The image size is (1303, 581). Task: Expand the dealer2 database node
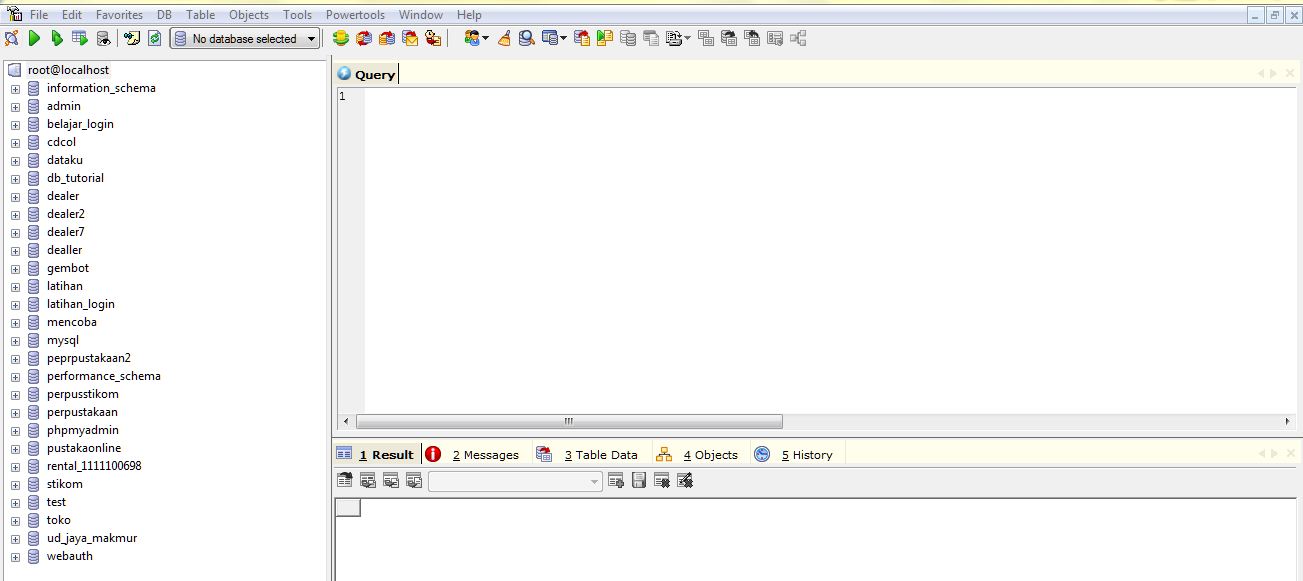(15, 215)
